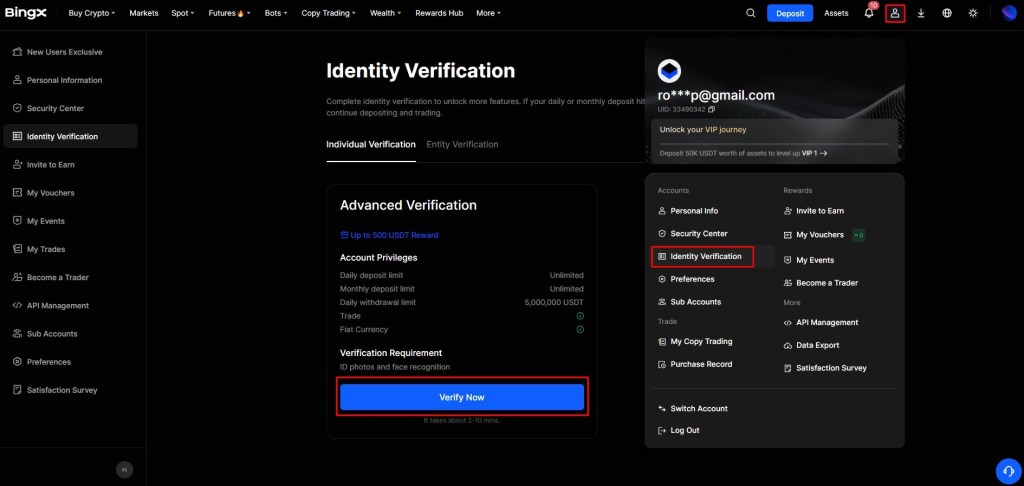The image size is (1024, 486).
Task: Click Become a Trader in dropdown
Action: point(821,283)
